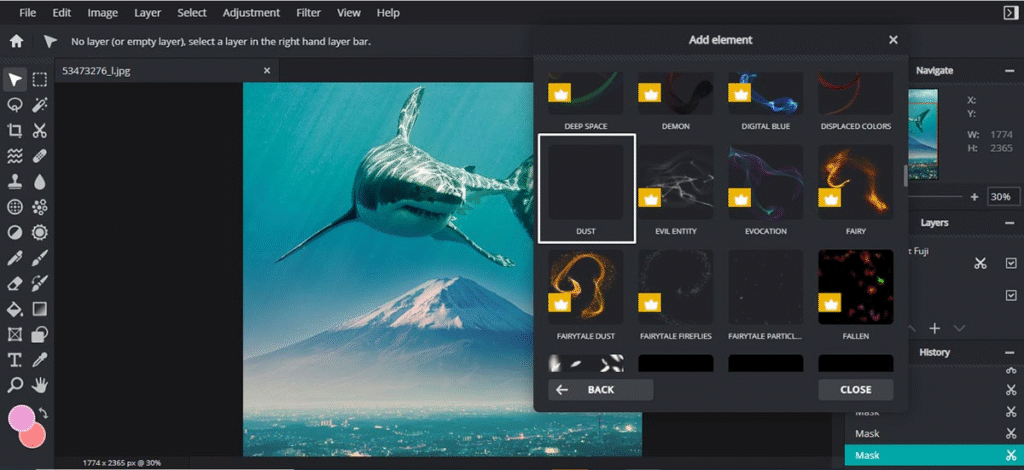Select the Crop tool

(15, 130)
